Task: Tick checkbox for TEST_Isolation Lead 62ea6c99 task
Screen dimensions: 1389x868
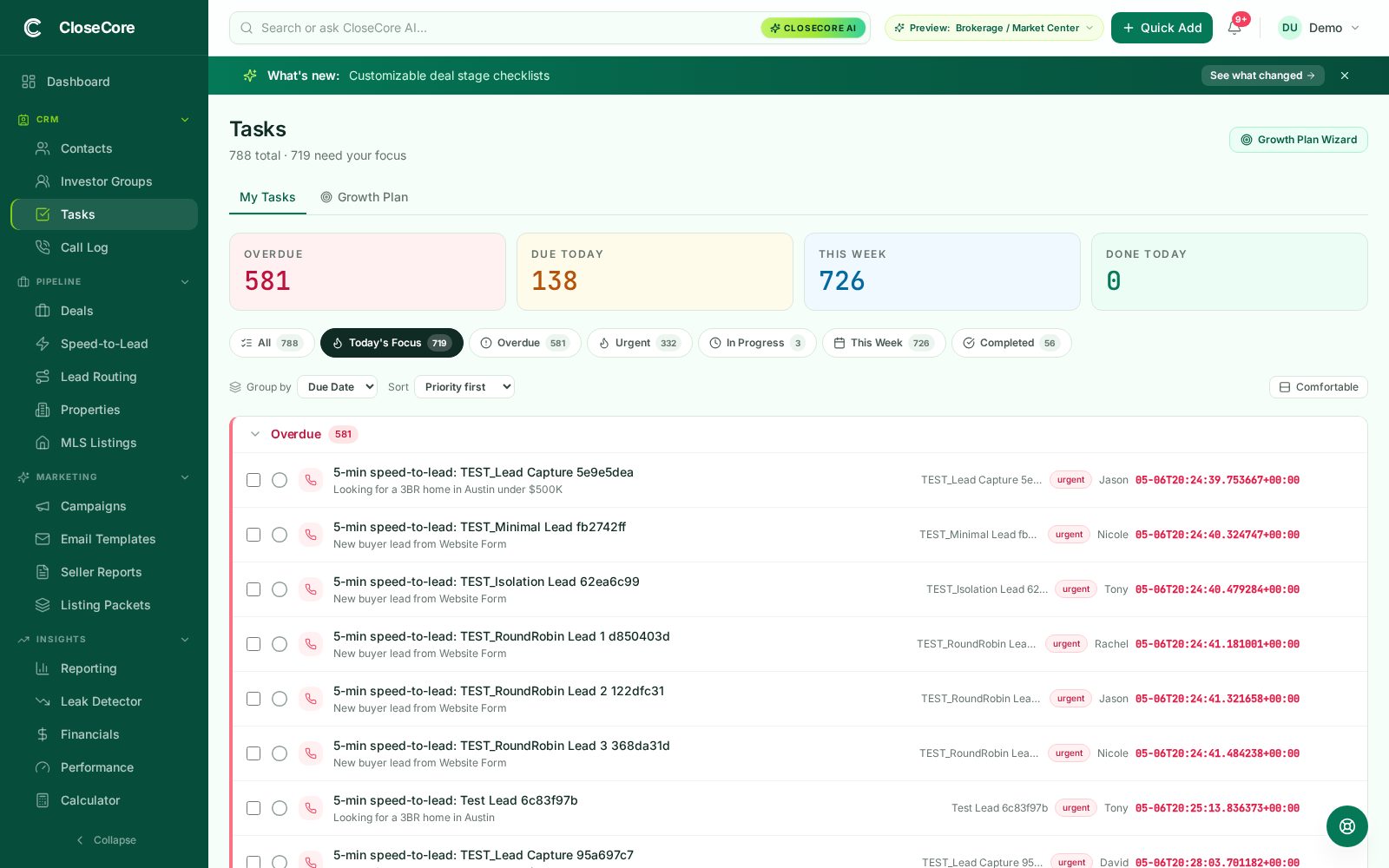Action: pyautogui.click(x=253, y=589)
